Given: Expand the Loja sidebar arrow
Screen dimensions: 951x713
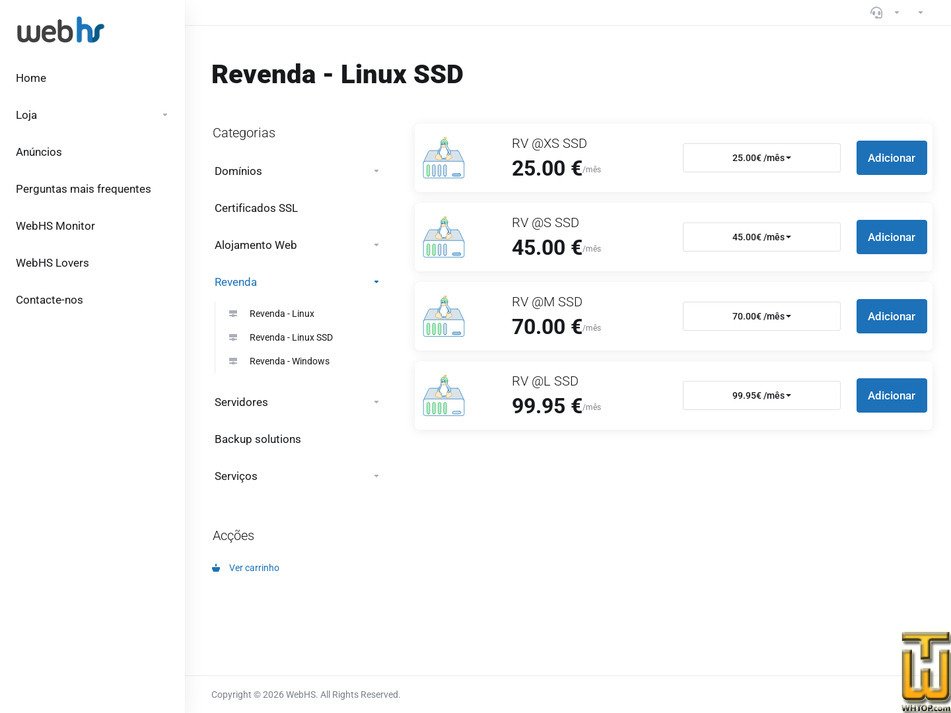Looking at the screenshot, I should pyautogui.click(x=165, y=115).
